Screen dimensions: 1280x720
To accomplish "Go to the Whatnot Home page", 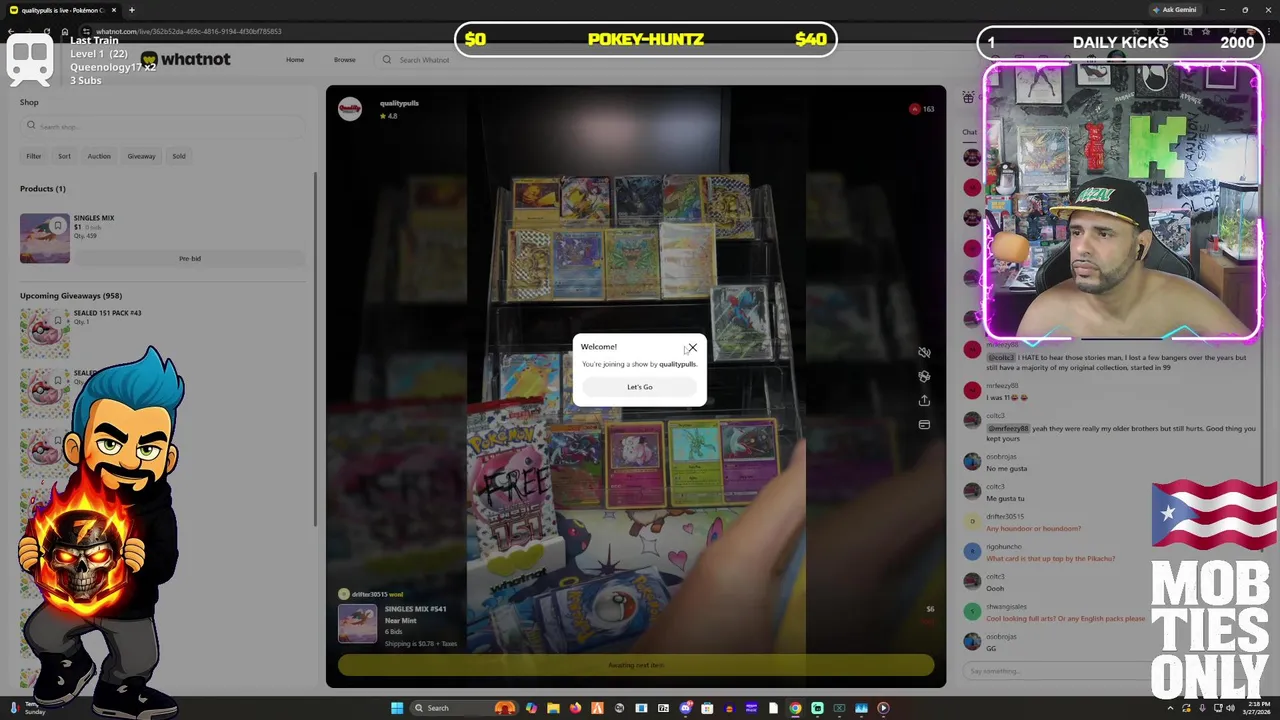I will click(295, 60).
